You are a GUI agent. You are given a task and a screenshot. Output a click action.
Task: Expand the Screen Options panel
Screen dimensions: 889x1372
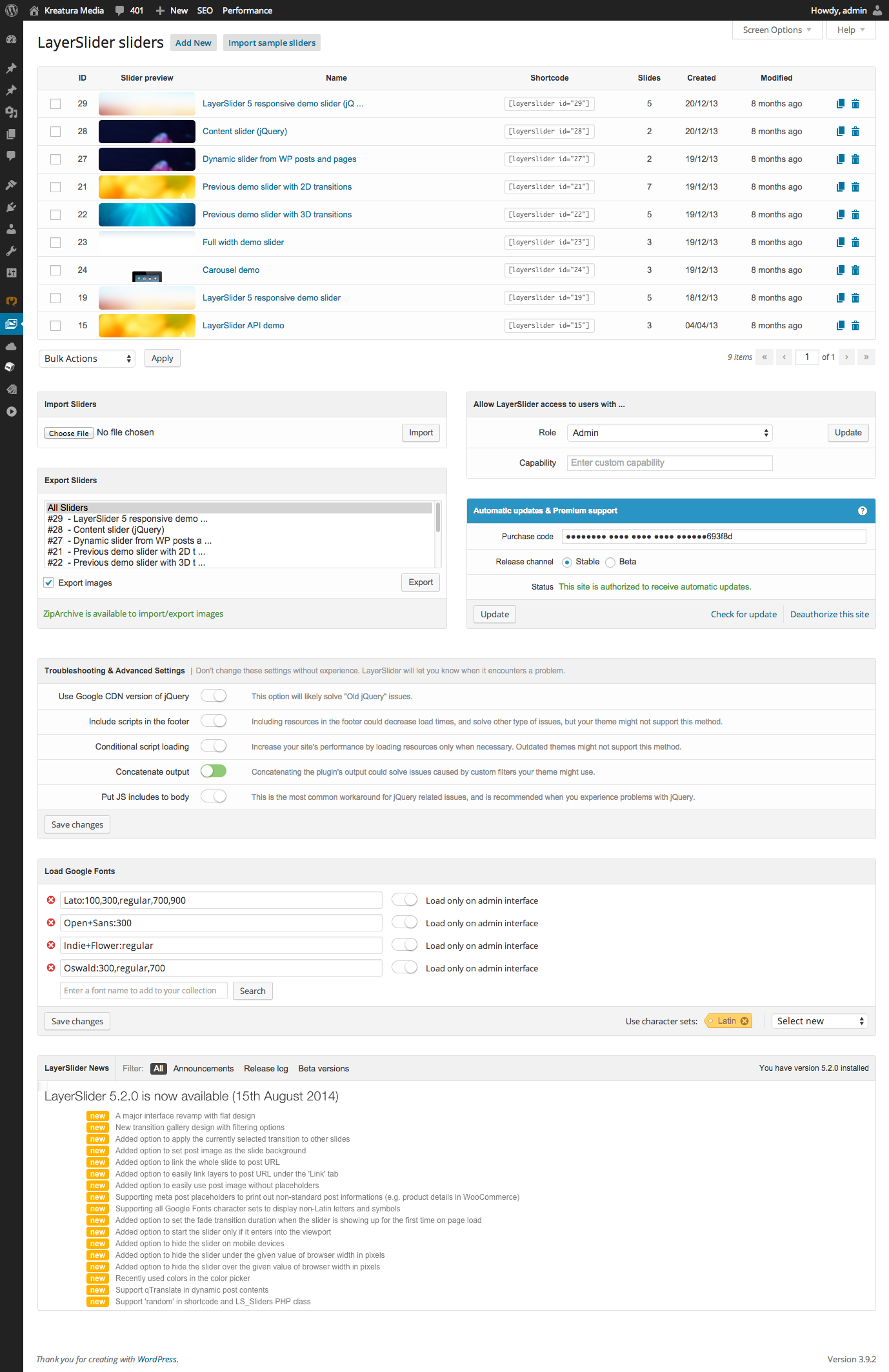[777, 30]
